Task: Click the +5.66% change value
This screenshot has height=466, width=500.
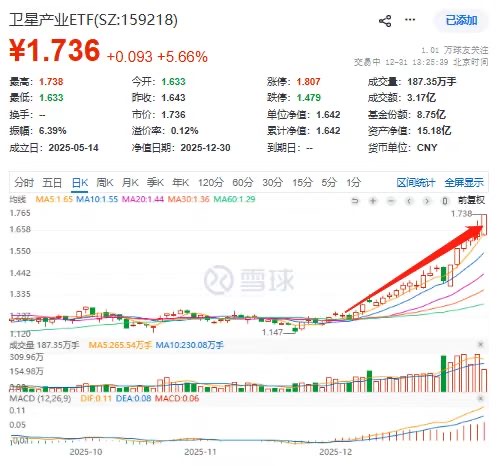Action: (183, 57)
